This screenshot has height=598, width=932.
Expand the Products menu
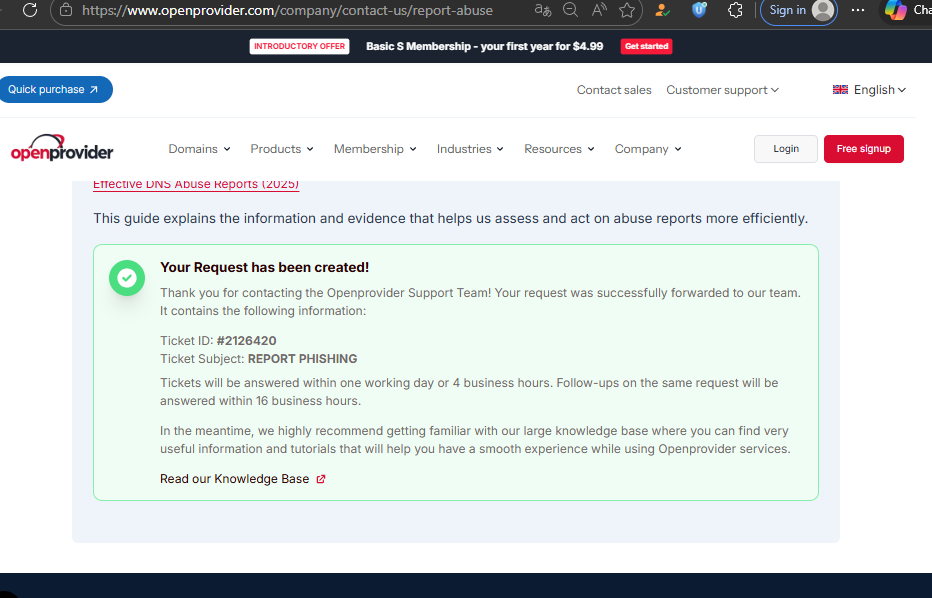(282, 149)
